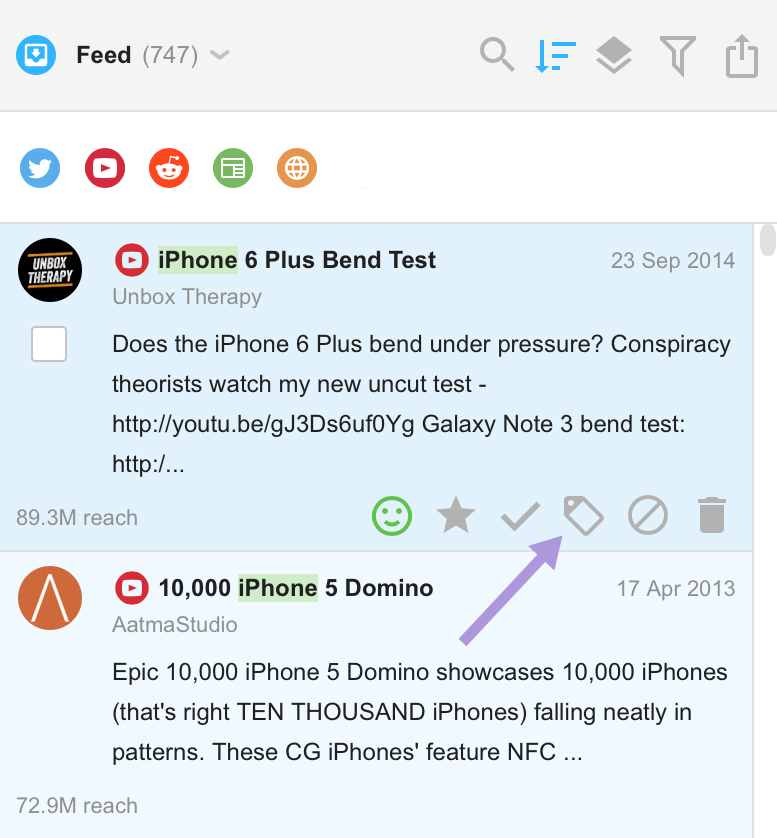Toggle the Reddit source filter

(x=169, y=168)
